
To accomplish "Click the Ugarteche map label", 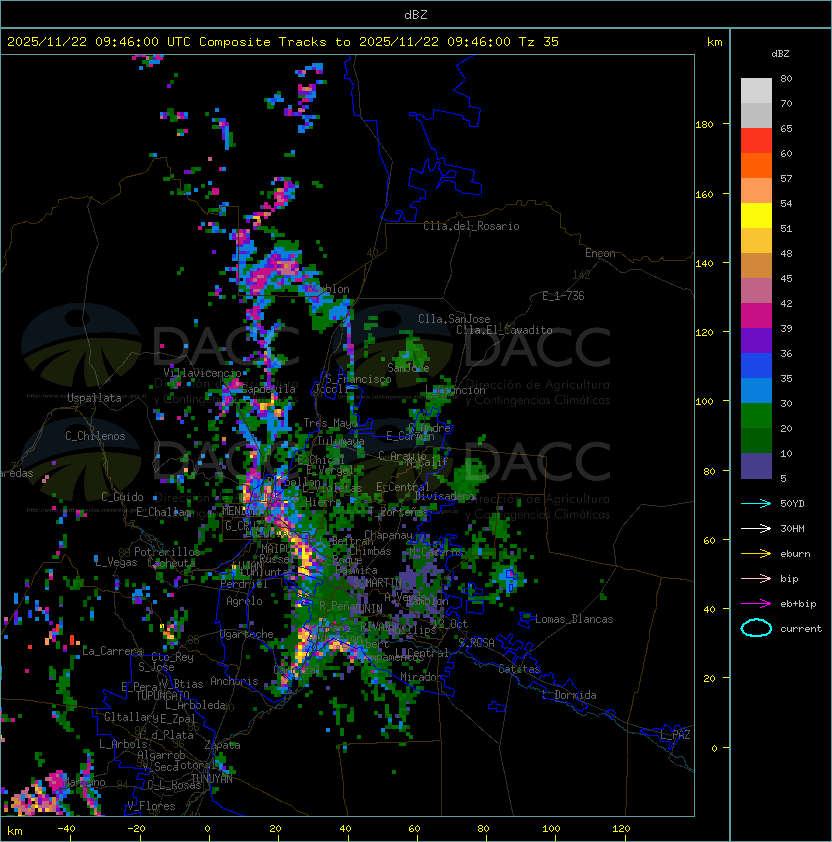I will (x=247, y=634).
